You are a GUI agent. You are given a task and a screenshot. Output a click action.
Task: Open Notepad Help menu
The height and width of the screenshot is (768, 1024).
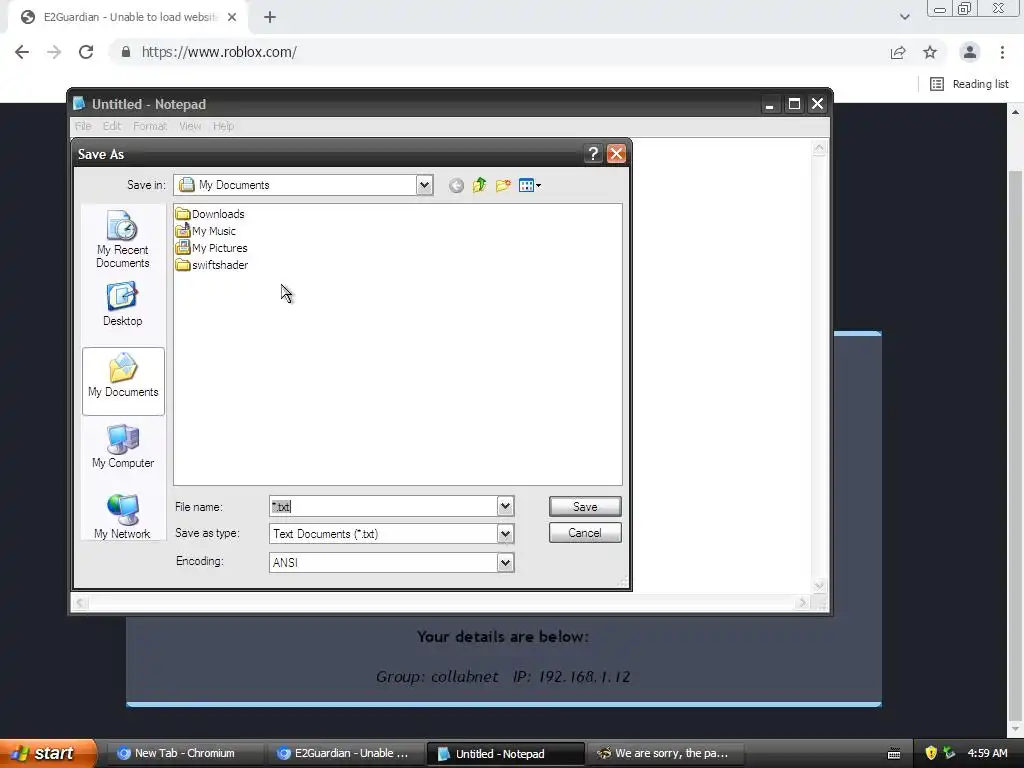point(223,126)
